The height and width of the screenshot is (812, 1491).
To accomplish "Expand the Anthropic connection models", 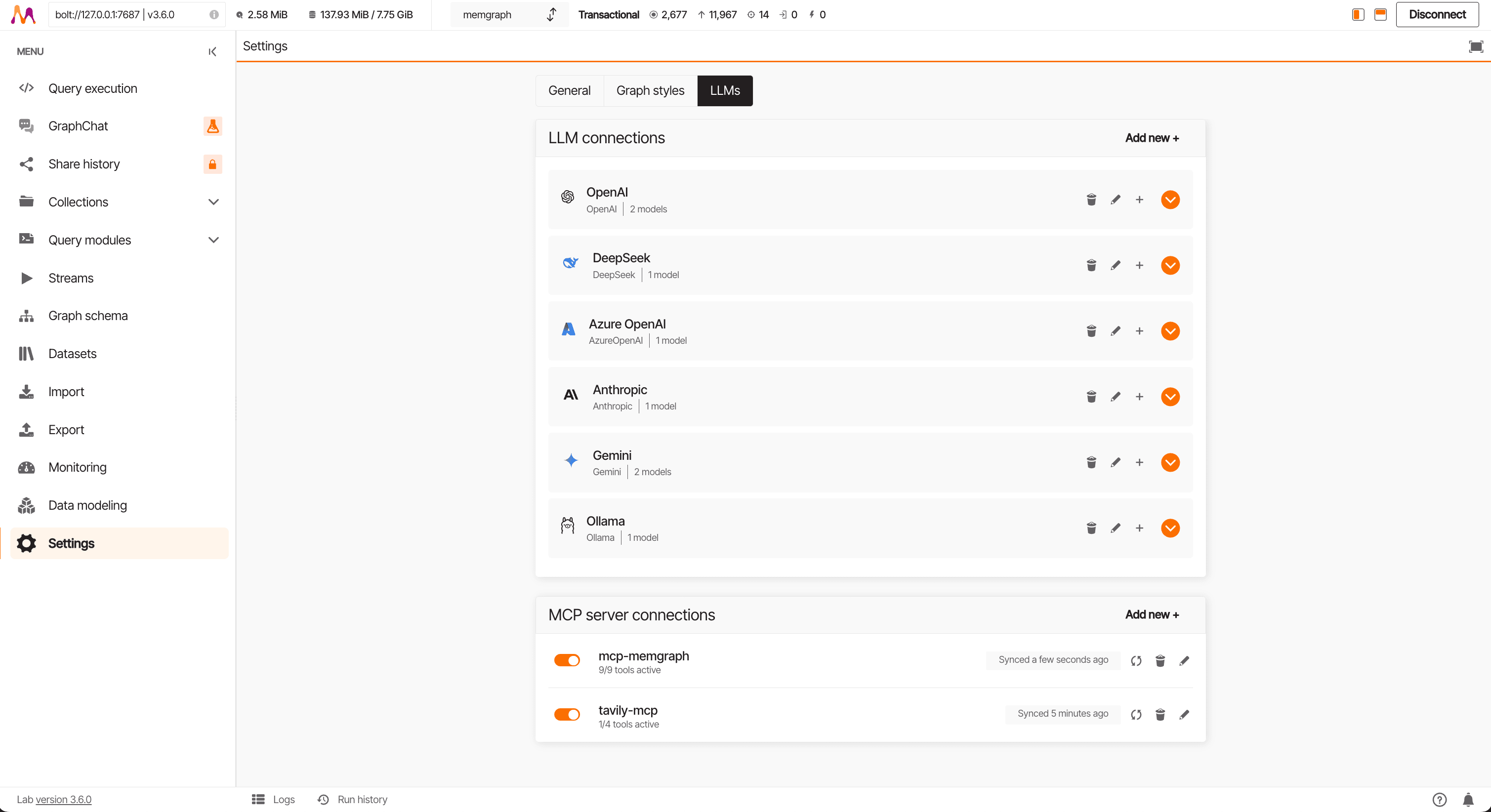I will 1170,397.
